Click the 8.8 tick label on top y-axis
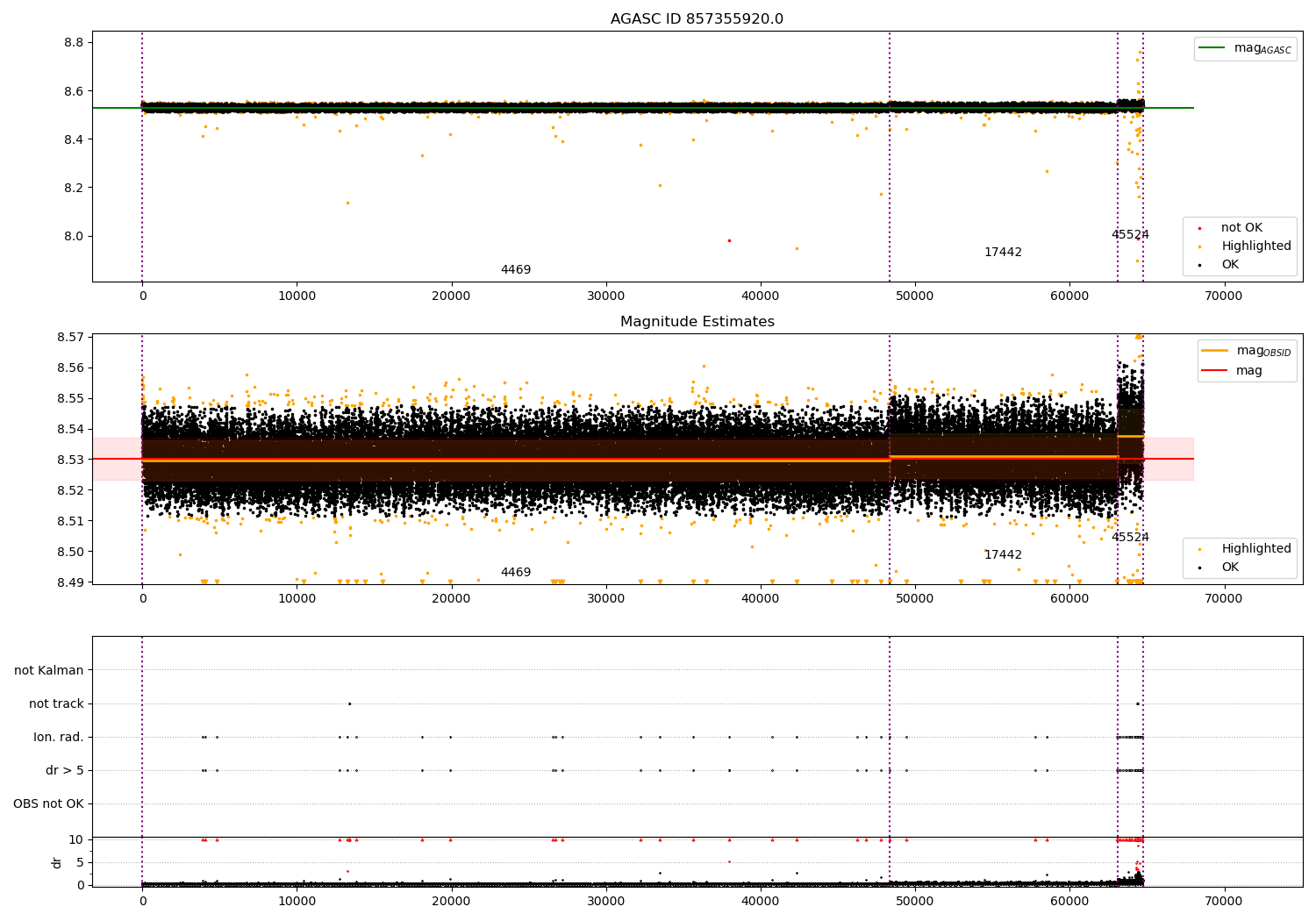The height and width of the screenshot is (921, 1316). 74,43
